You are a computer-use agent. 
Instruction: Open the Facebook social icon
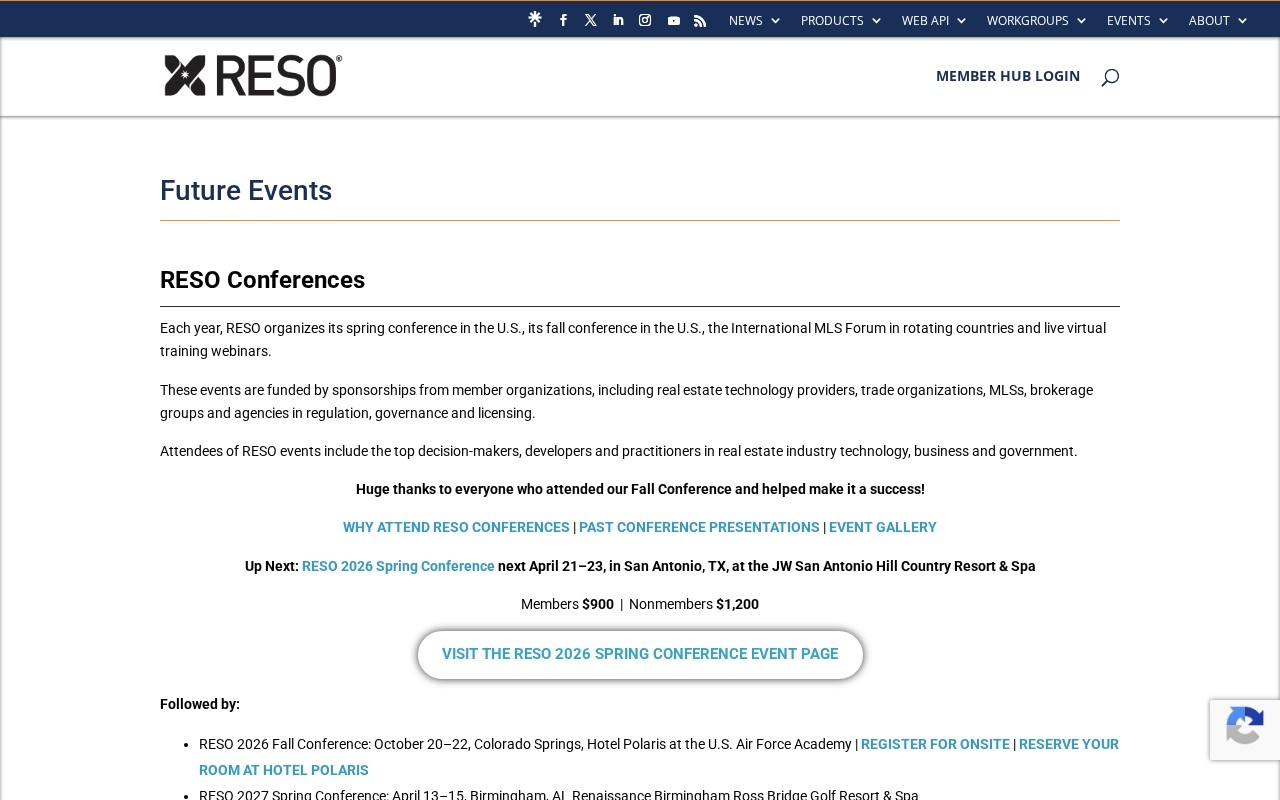coord(563,20)
